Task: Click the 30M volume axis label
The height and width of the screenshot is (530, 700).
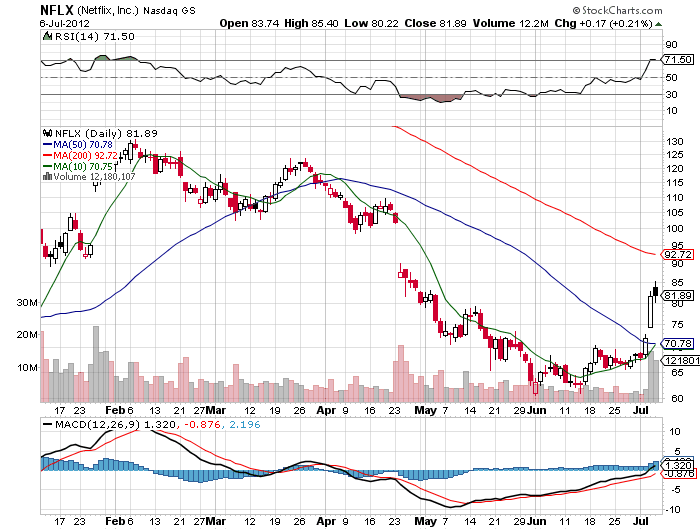Action: tap(27, 302)
